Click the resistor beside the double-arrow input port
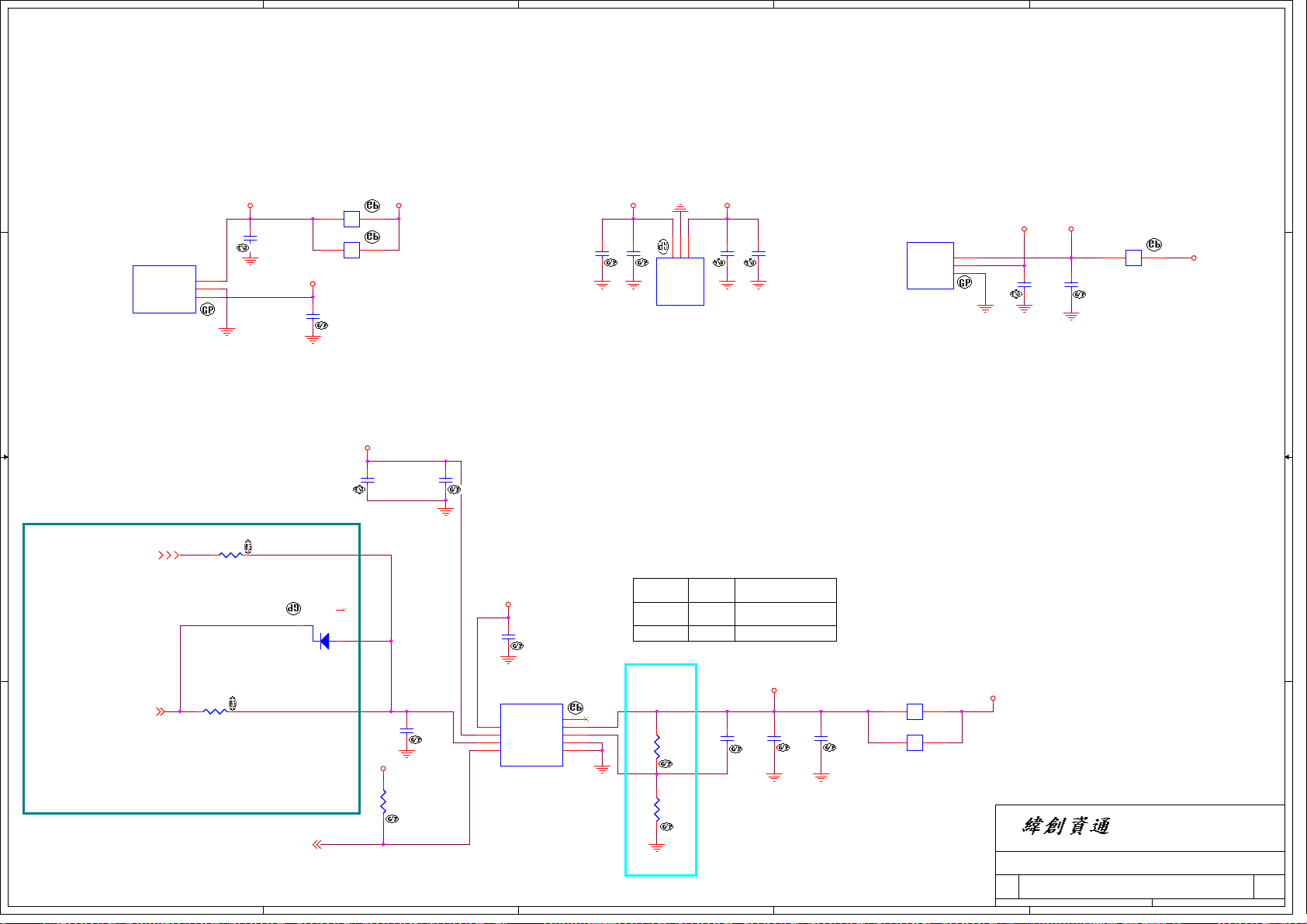1307x924 pixels. (215, 711)
